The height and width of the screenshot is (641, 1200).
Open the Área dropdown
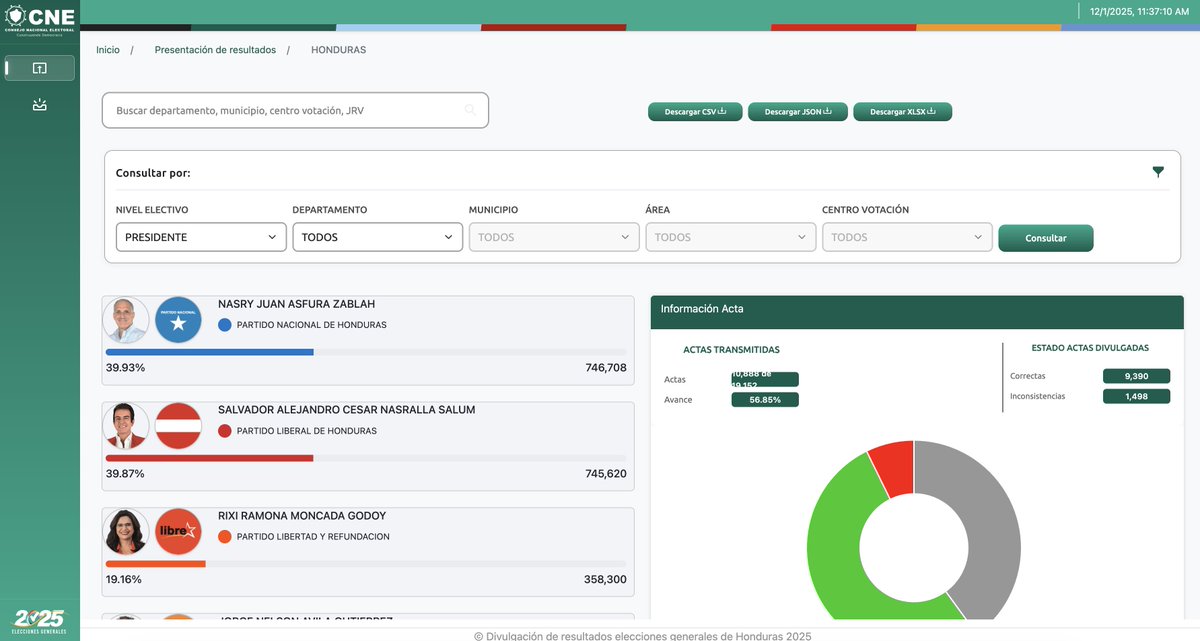pos(731,237)
